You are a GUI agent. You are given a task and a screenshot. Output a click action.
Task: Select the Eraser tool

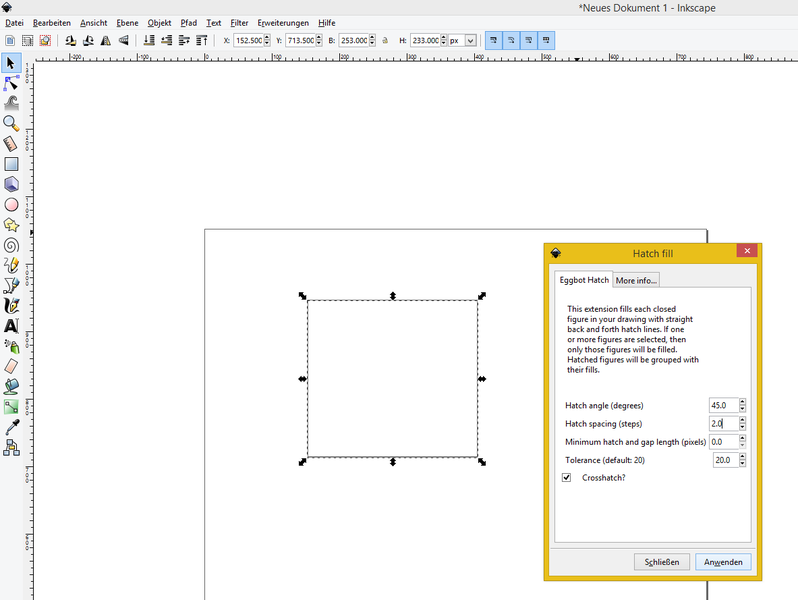[11, 366]
